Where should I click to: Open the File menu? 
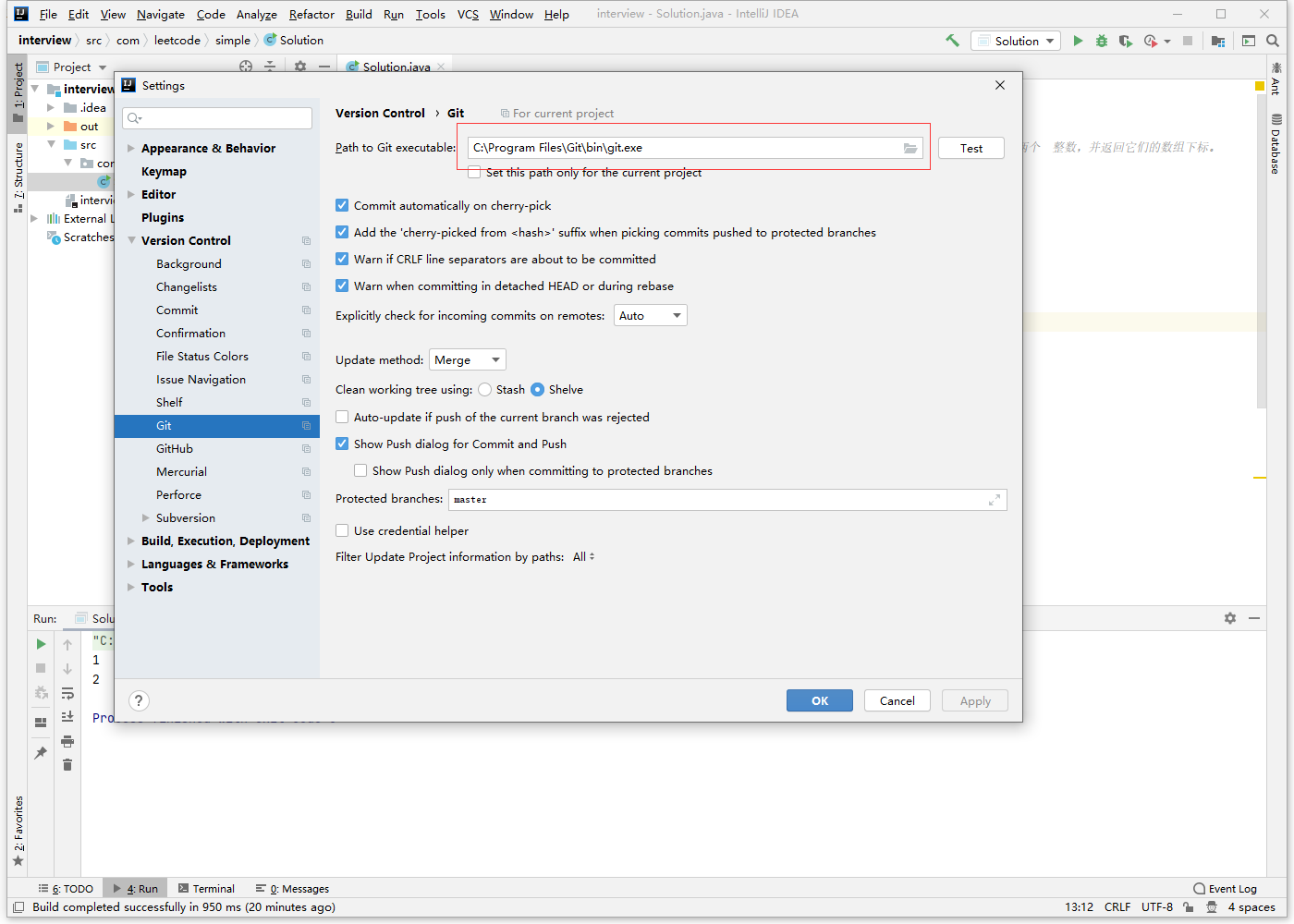pyautogui.click(x=48, y=14)
